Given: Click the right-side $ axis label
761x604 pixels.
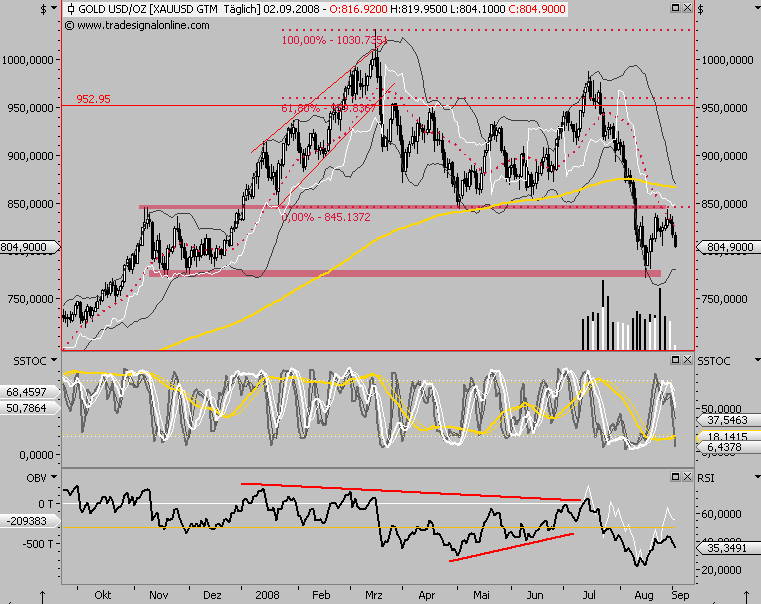Looking at the screenshot, I should tap(700, 9).
